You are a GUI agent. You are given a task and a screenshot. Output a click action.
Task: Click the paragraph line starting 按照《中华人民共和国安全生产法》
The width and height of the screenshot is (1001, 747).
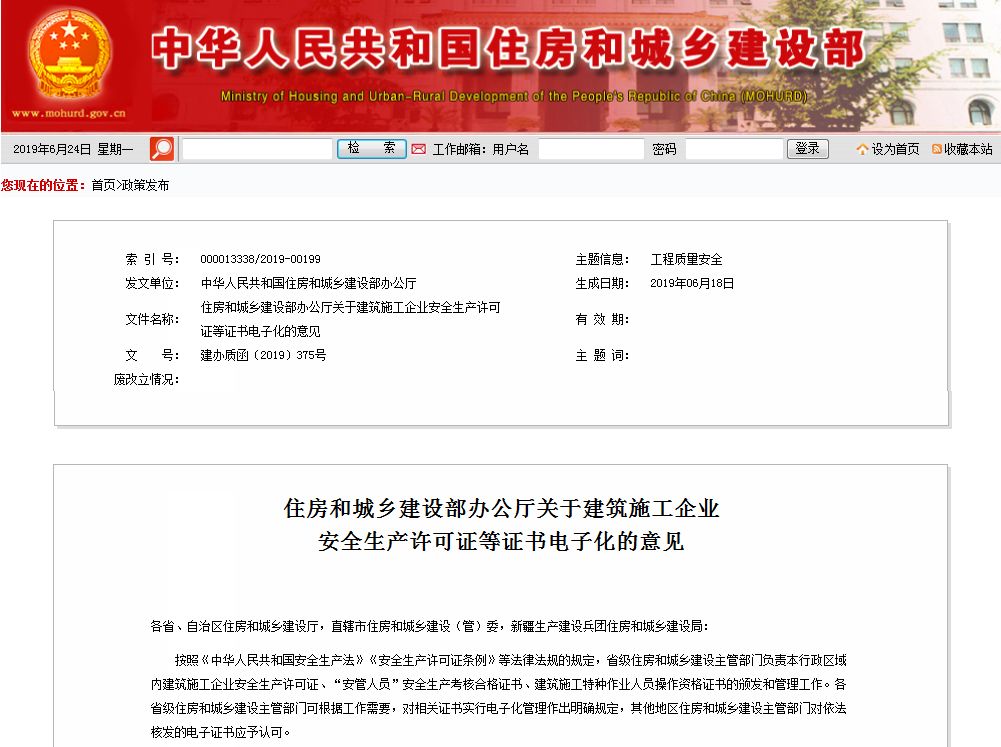click(x=511, y=660)
